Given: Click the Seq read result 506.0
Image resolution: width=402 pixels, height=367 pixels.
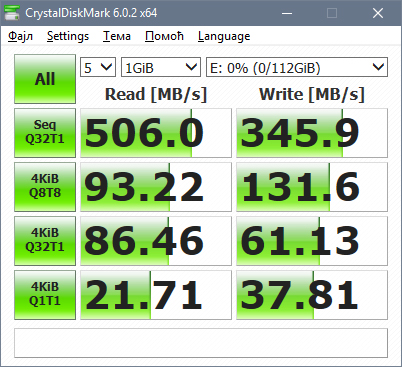Looking at the screenshot, I should 156,133.
